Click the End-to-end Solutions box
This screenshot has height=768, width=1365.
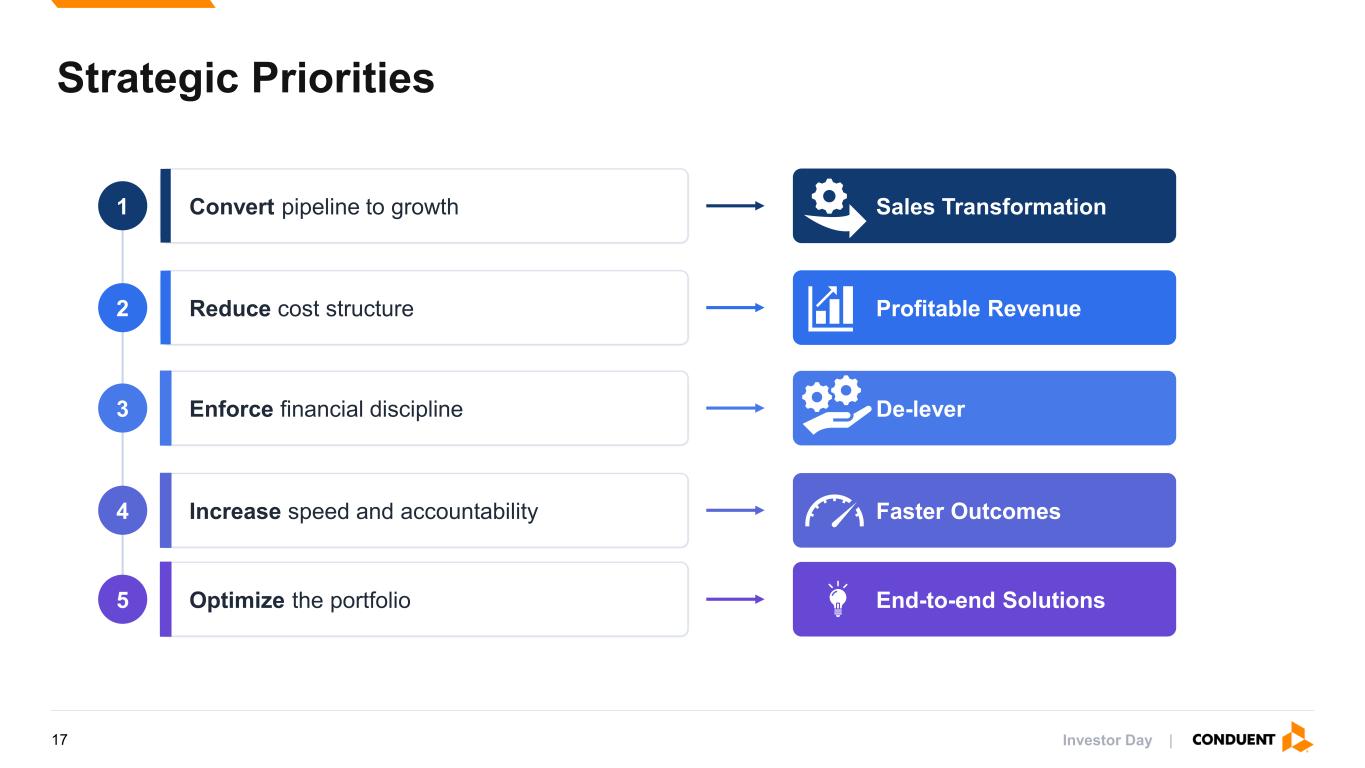[984, 599]
